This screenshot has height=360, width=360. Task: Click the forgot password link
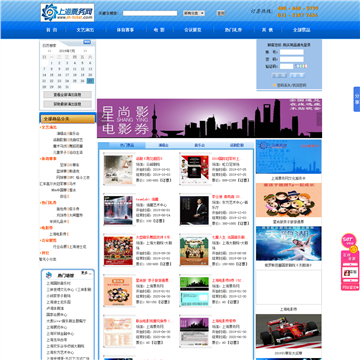pyautogui.click(x=291, y=85)
